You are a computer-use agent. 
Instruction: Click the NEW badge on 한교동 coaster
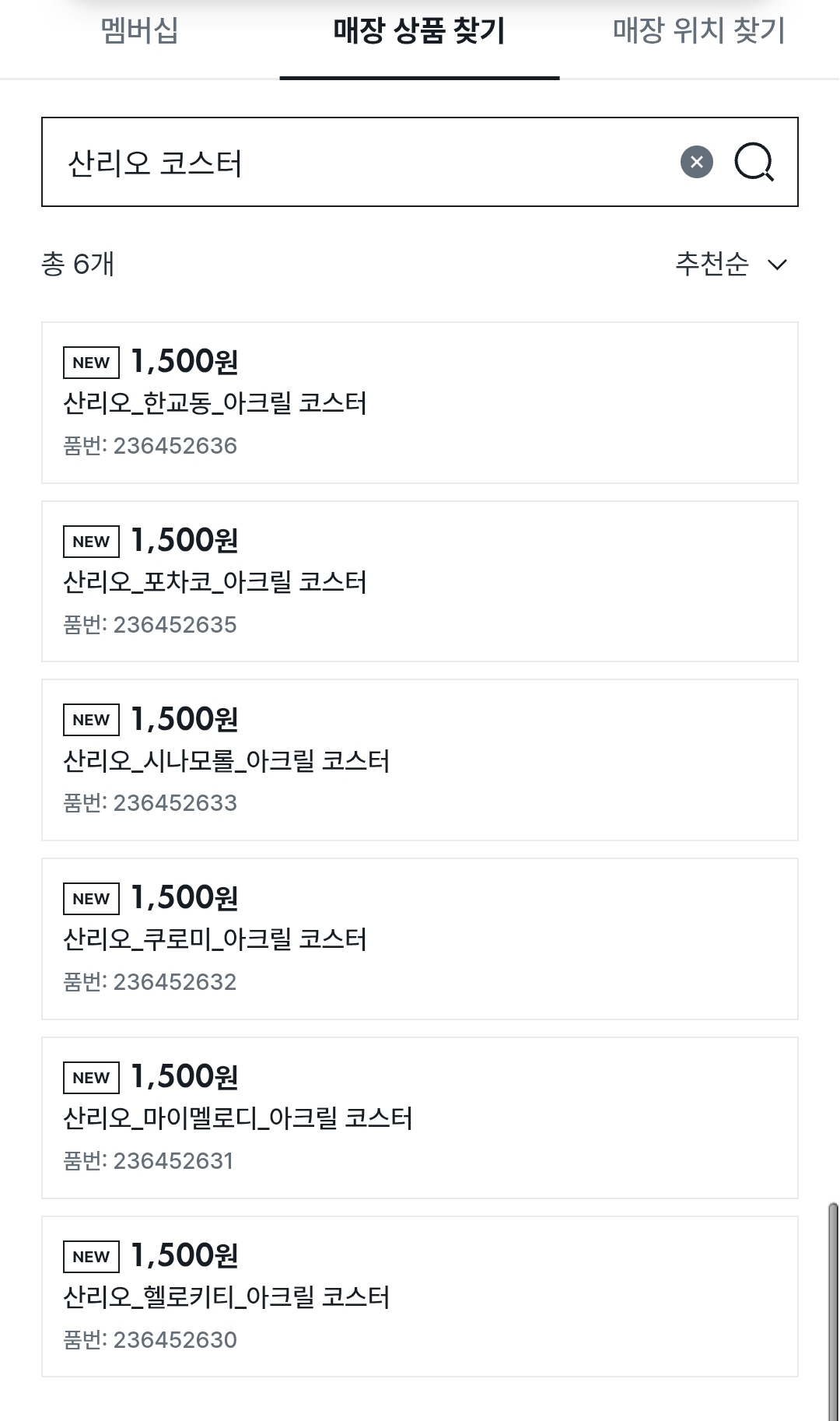[91, 363]
